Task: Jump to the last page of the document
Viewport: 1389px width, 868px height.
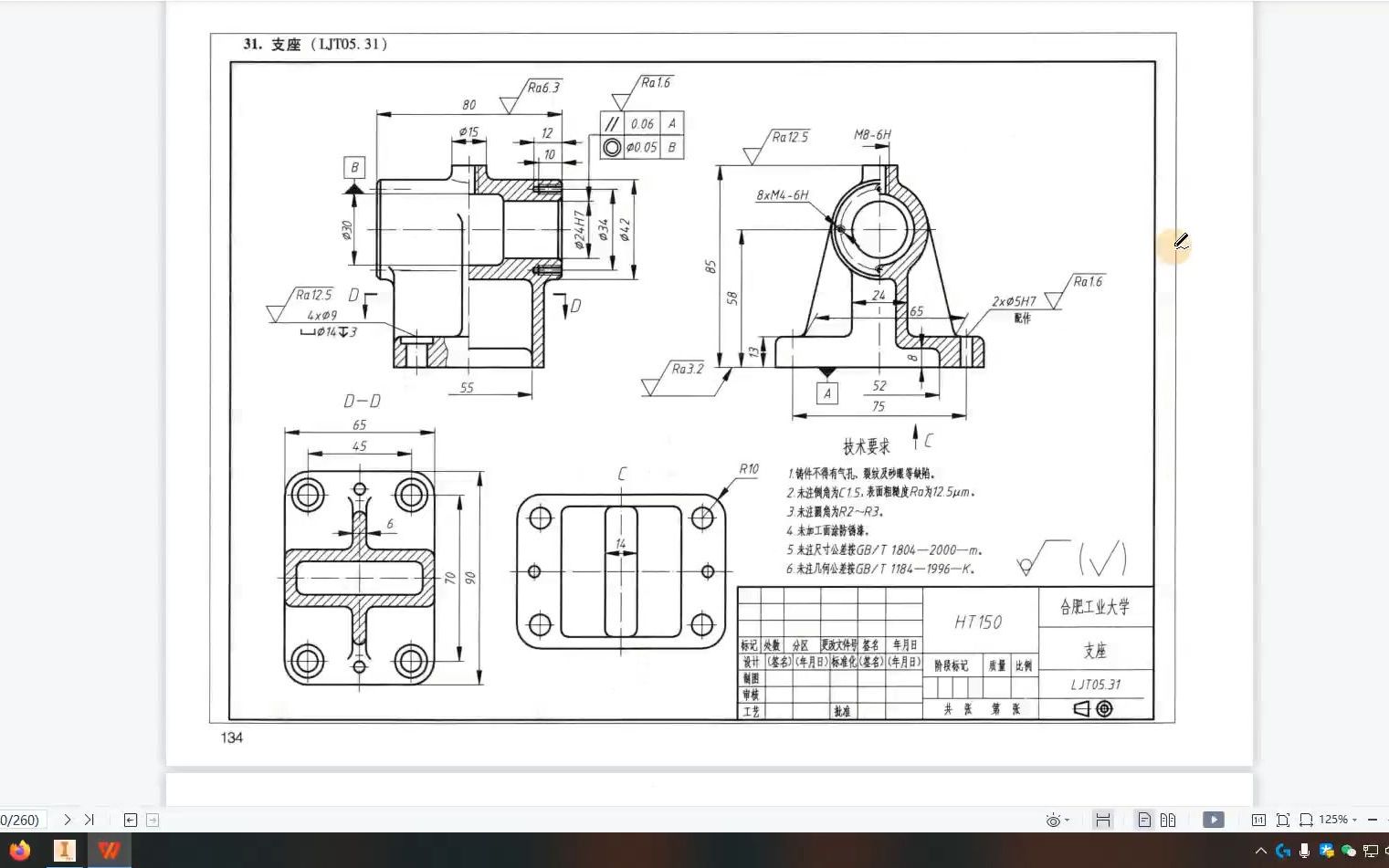Action: (x=89, y=820)
